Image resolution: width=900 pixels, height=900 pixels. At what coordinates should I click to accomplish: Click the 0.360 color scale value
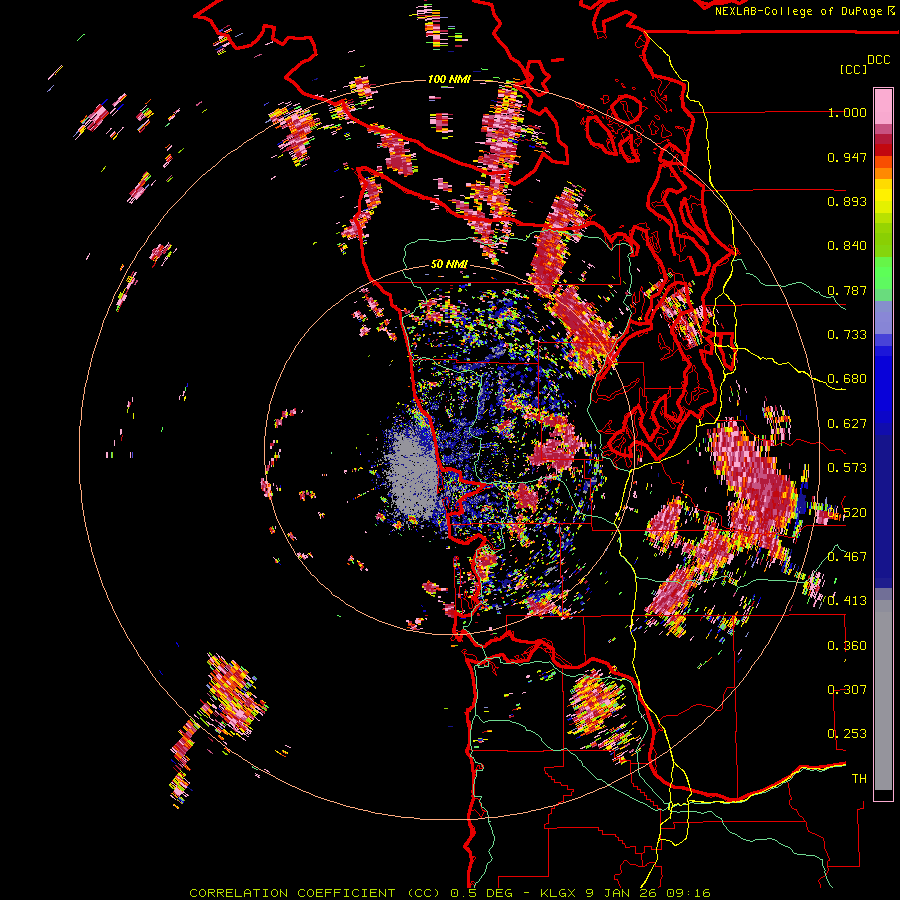[x=847, y=645]
